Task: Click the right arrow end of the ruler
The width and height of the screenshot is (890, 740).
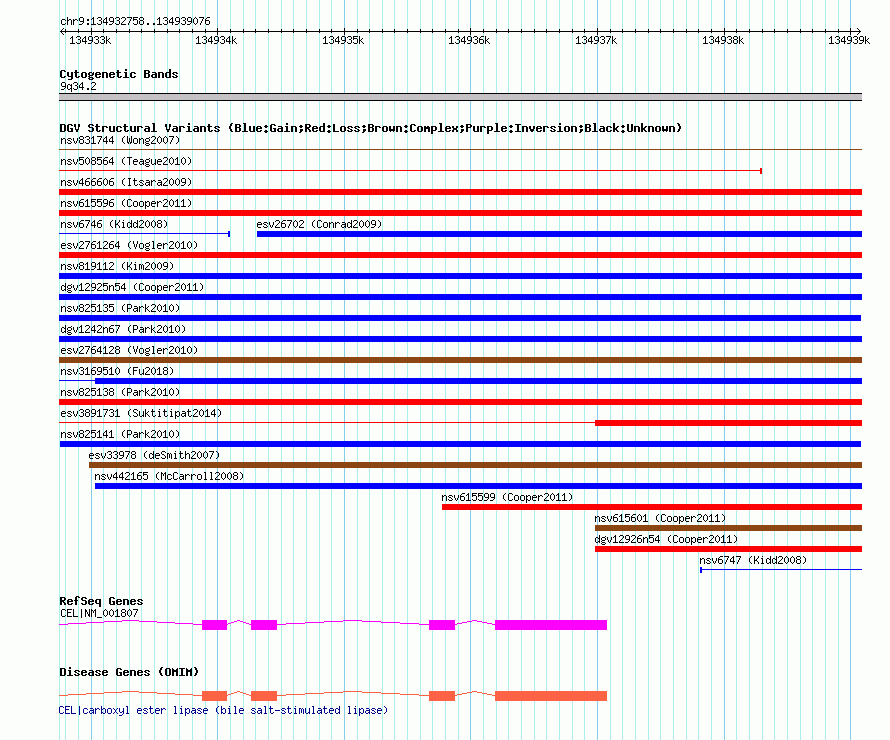Action: (x=858, y=31)
